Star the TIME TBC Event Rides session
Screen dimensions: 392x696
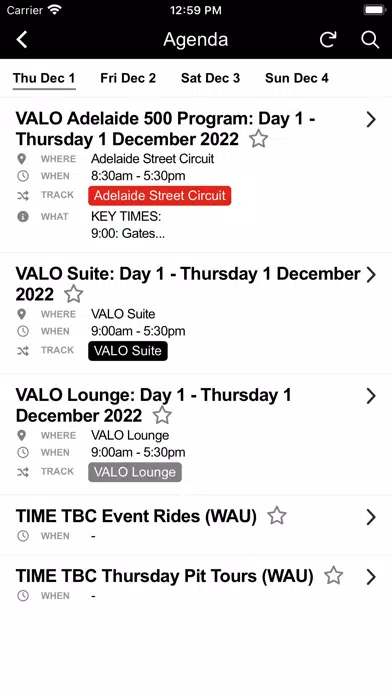coord(277,515)
